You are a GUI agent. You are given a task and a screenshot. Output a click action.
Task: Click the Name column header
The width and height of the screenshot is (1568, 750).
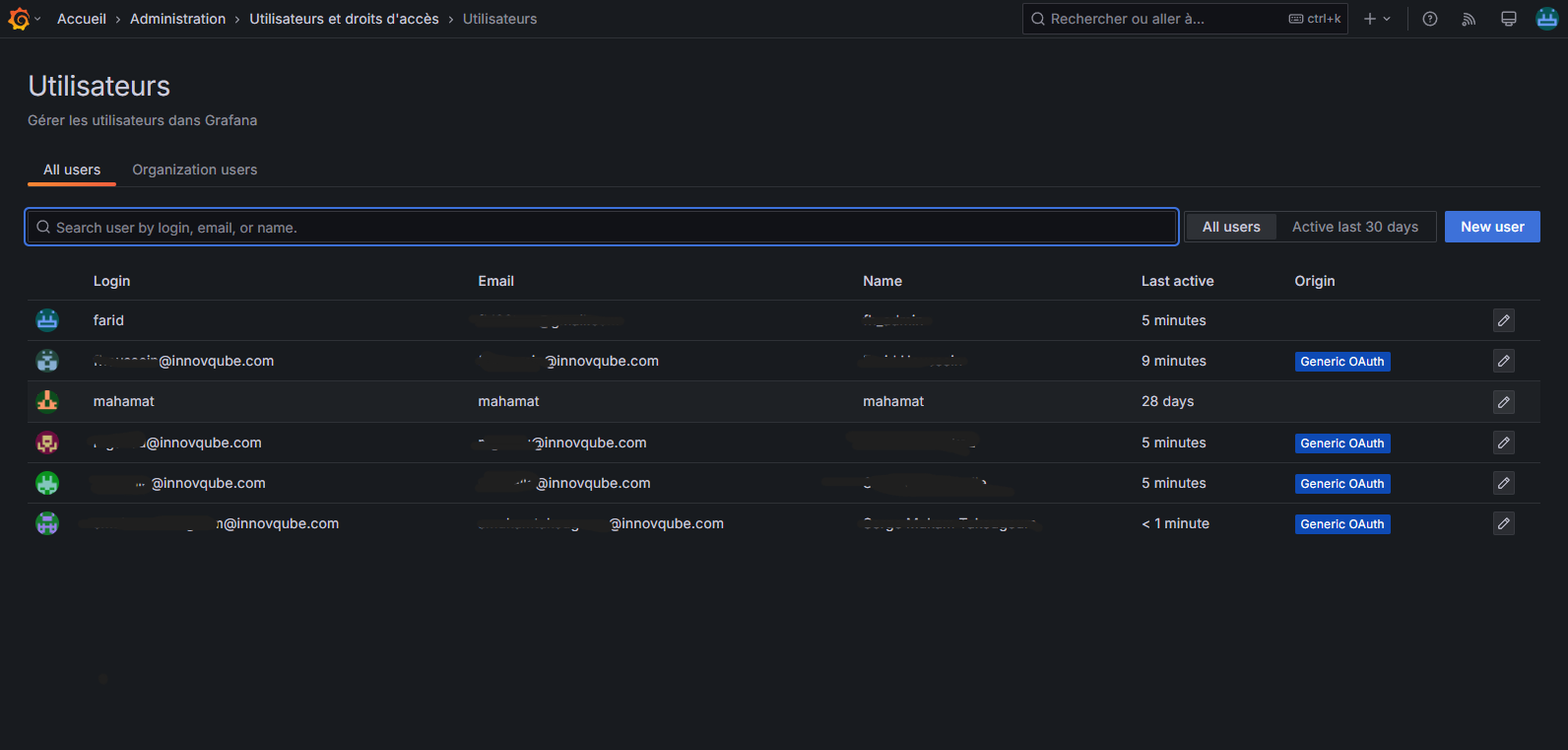click(882, 281)
